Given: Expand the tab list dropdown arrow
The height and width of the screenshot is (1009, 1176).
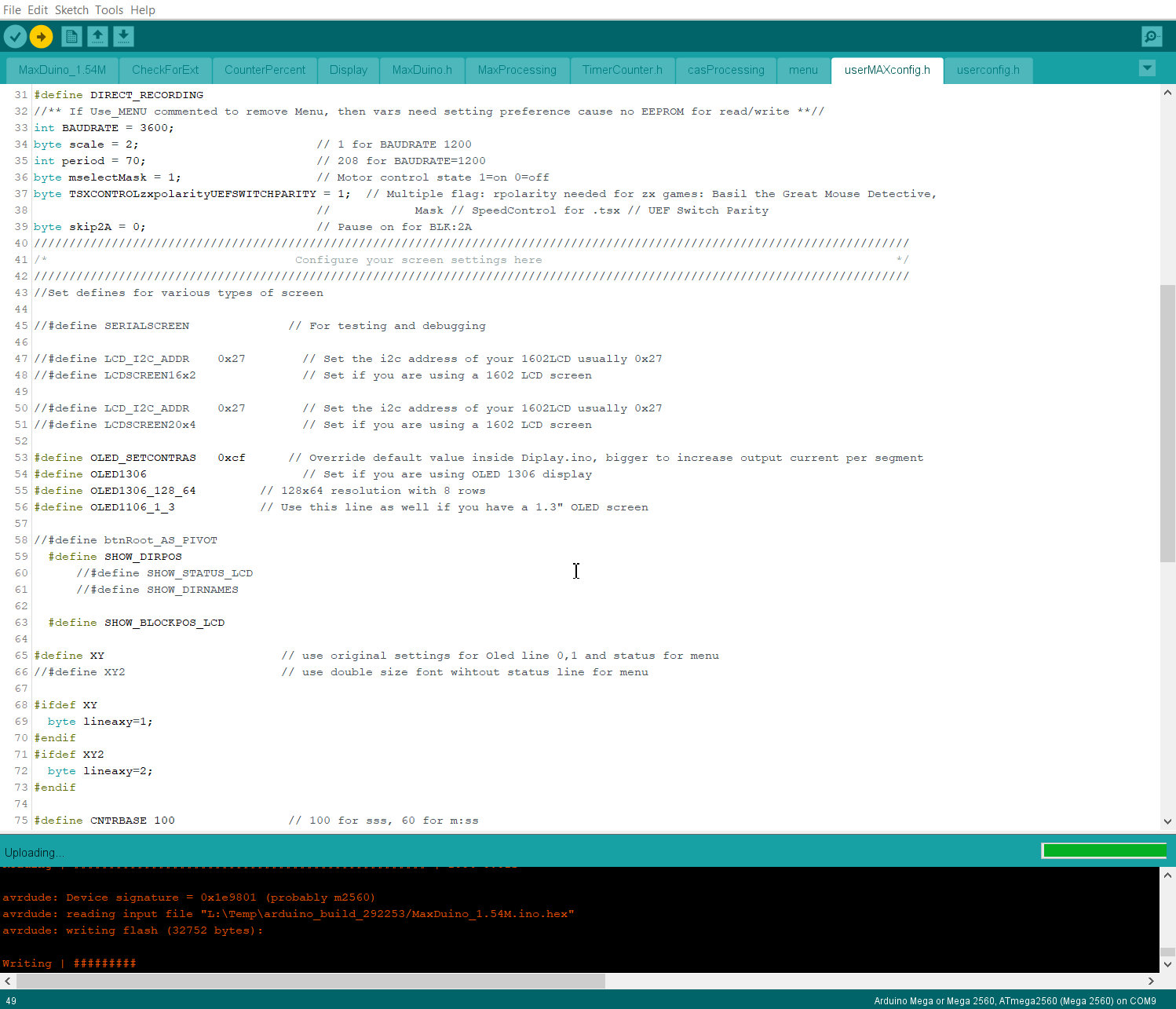Looking at the screenshot, I should point(1147,68).
